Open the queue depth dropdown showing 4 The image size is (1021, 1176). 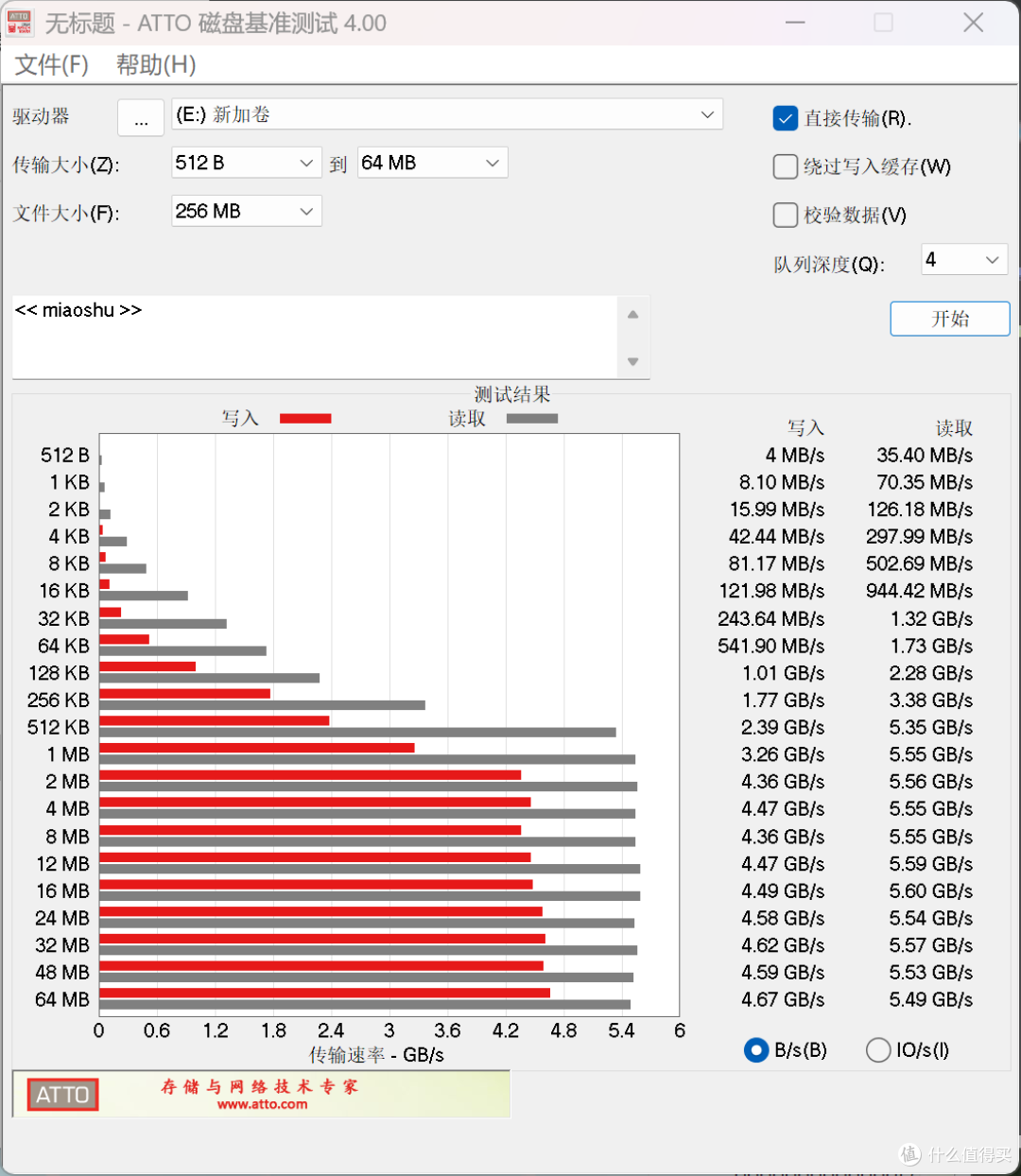(x=964, y=260)
